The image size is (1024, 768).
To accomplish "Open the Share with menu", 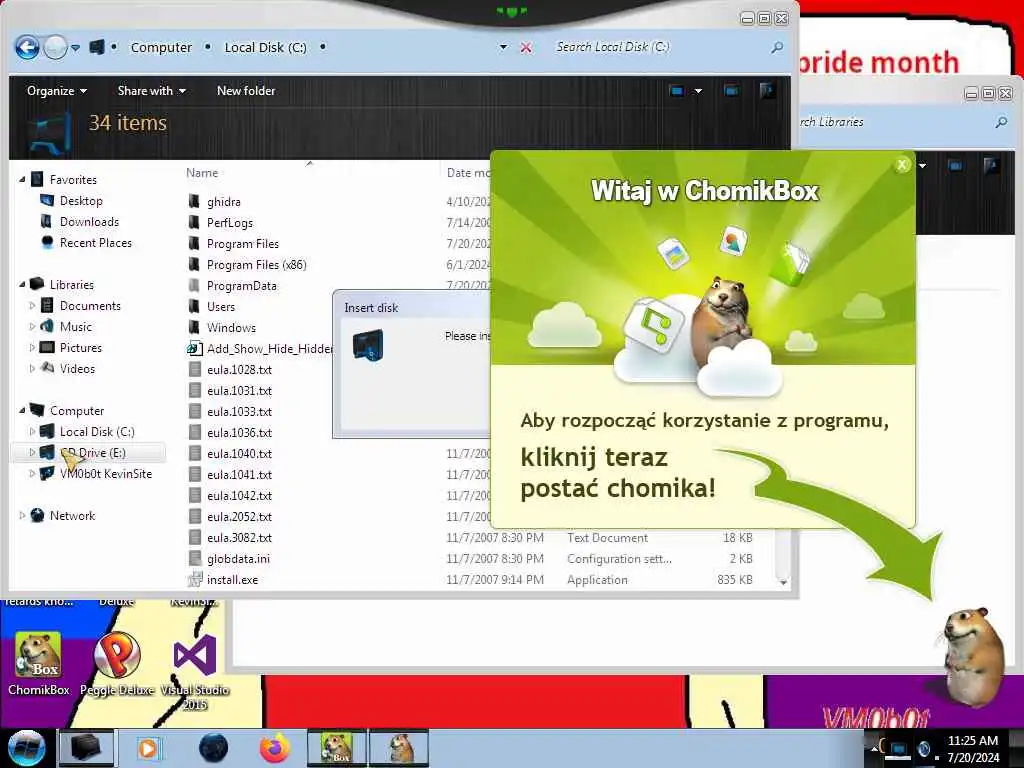I will (152, 91).
